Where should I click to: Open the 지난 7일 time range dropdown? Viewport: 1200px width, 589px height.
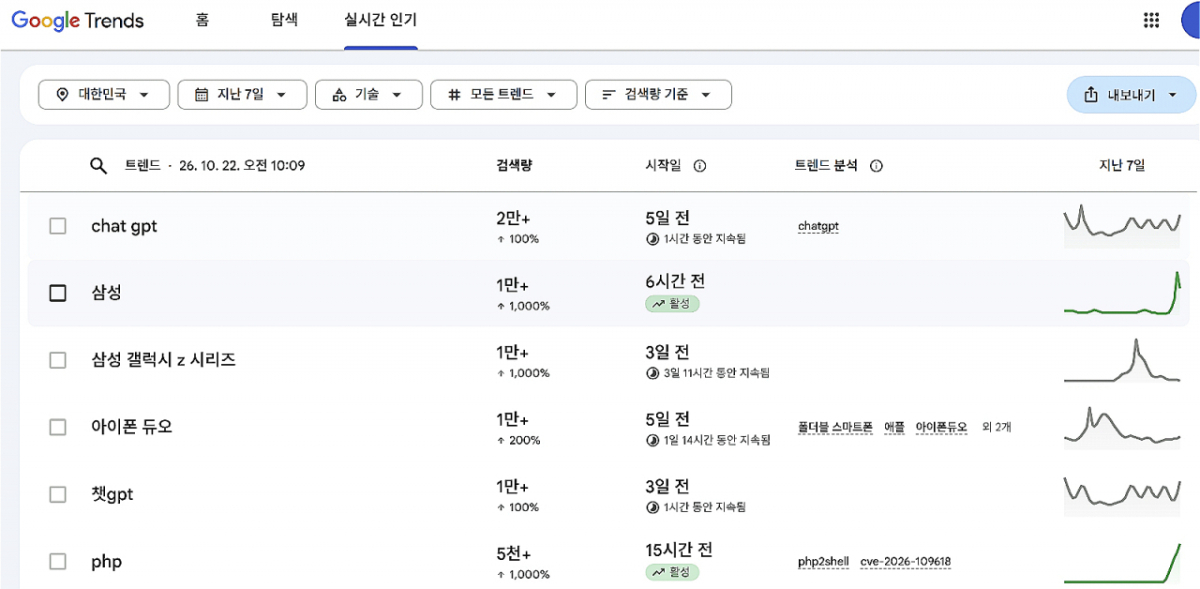coord(241,94)
